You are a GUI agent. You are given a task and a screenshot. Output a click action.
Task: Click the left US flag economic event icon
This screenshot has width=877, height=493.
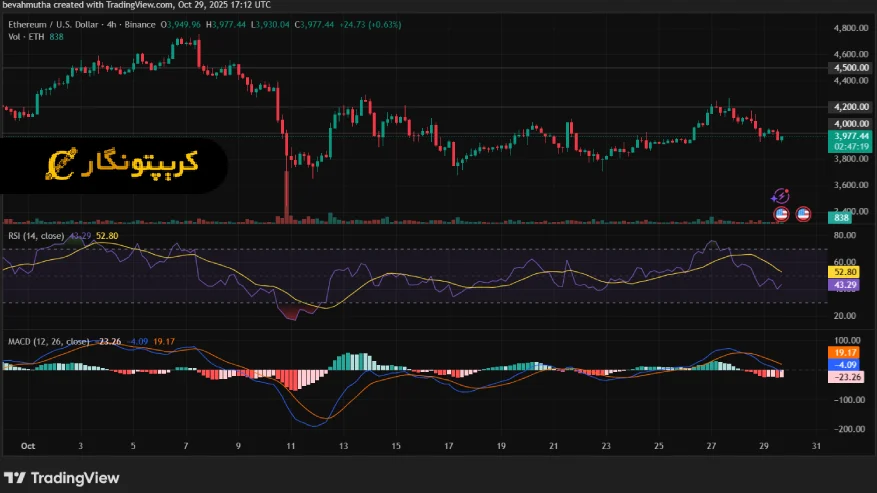coord(782,213)
